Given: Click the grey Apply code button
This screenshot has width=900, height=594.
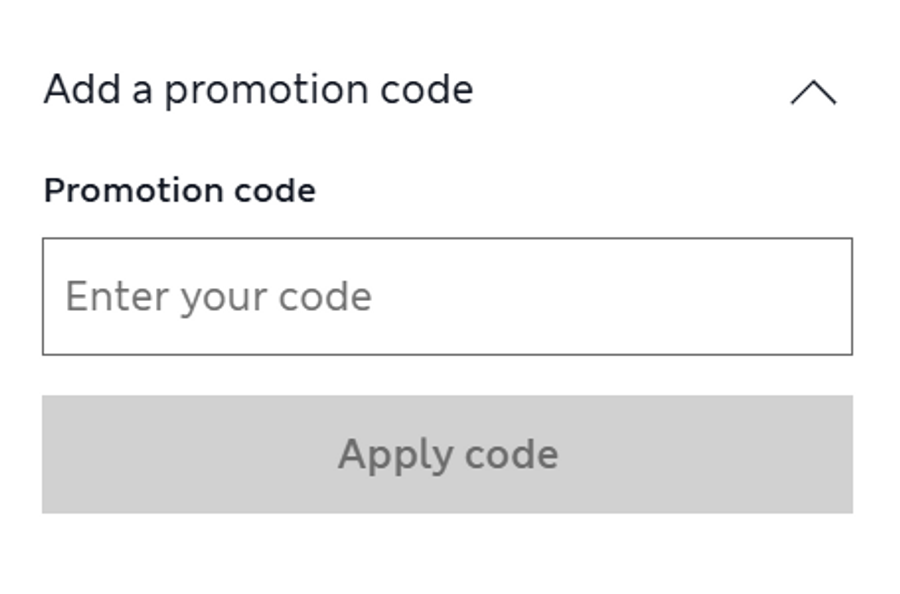Looking at the screenshot, I should (x=447, y=454).
